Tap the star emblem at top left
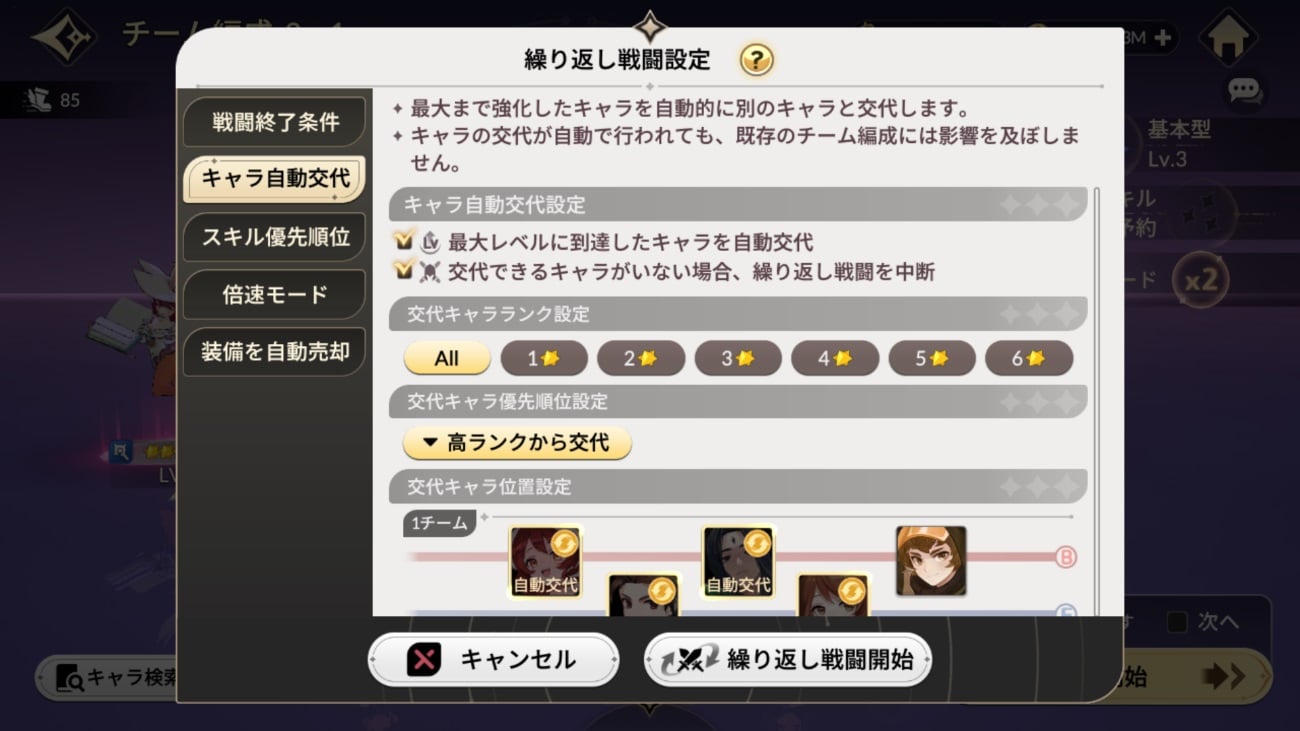This screenshot has width=1300, height=731. point(63,37)
